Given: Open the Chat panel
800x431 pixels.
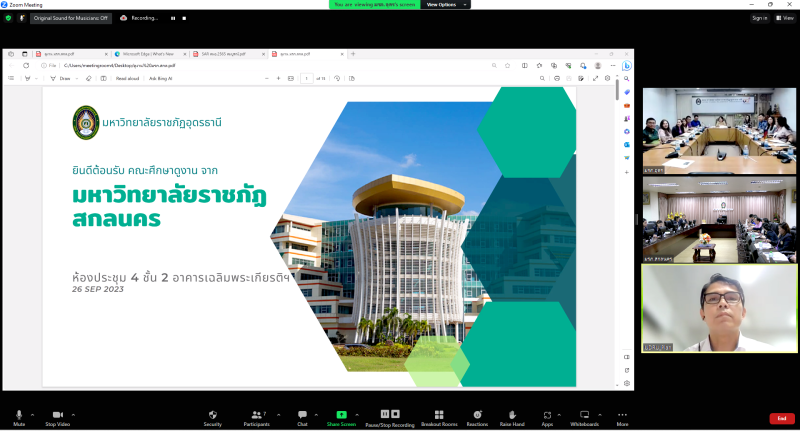Looking at the screenshot, I should 302,415.
